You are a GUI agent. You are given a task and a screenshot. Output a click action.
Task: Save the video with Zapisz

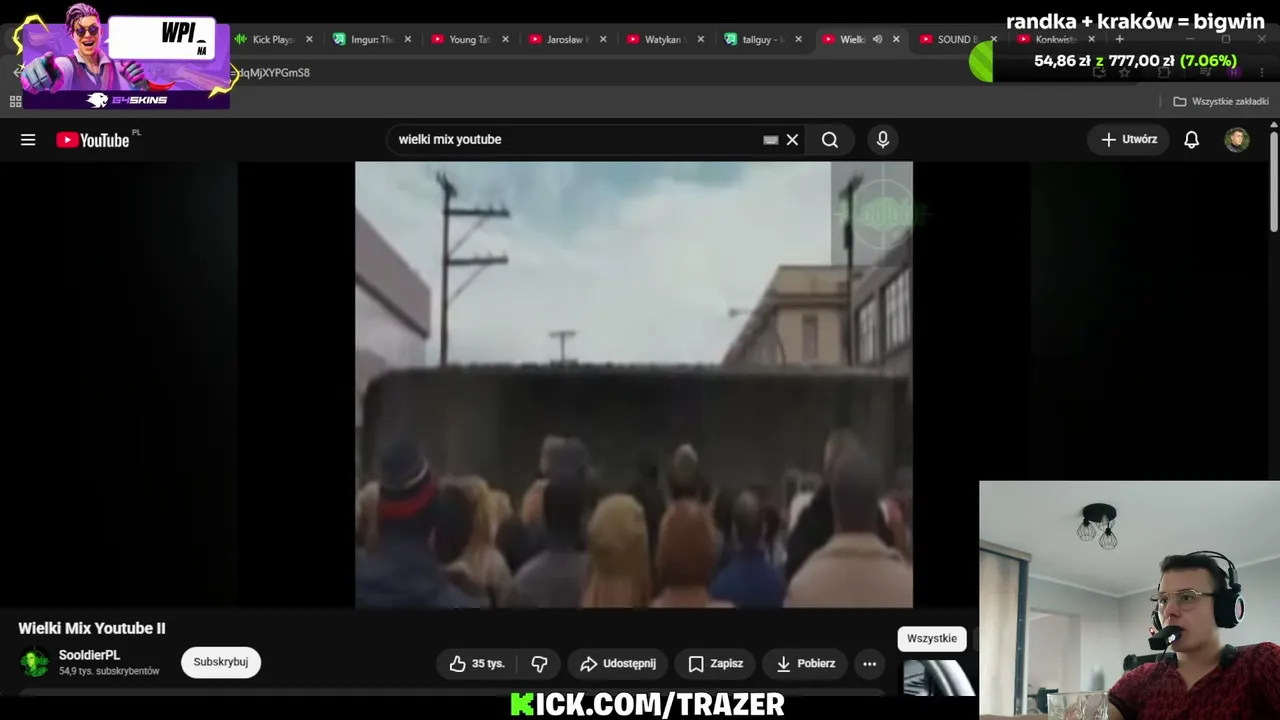[x=715, y=663]
